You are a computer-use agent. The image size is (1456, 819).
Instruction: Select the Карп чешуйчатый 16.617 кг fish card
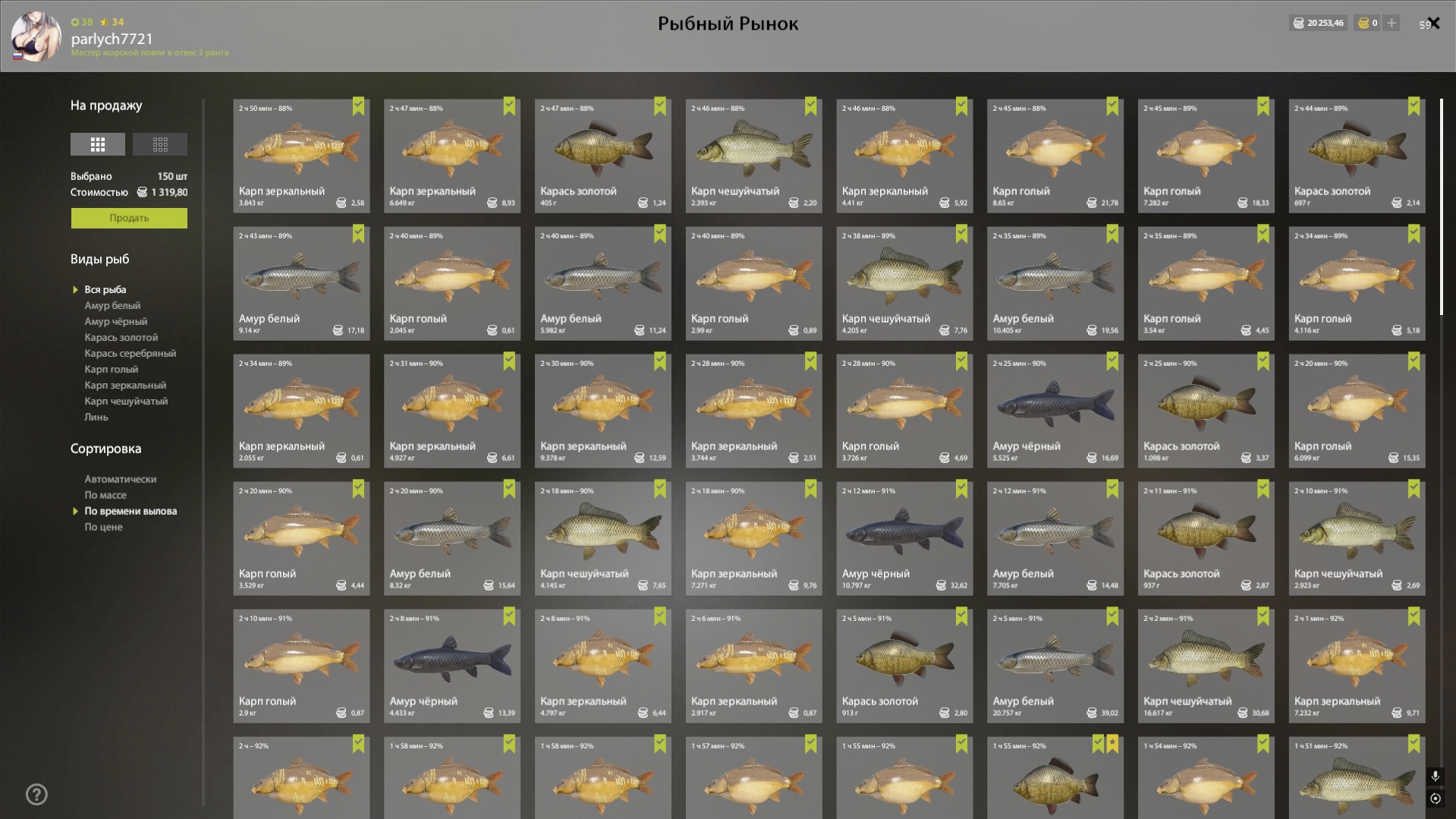tap(1206, 666)
